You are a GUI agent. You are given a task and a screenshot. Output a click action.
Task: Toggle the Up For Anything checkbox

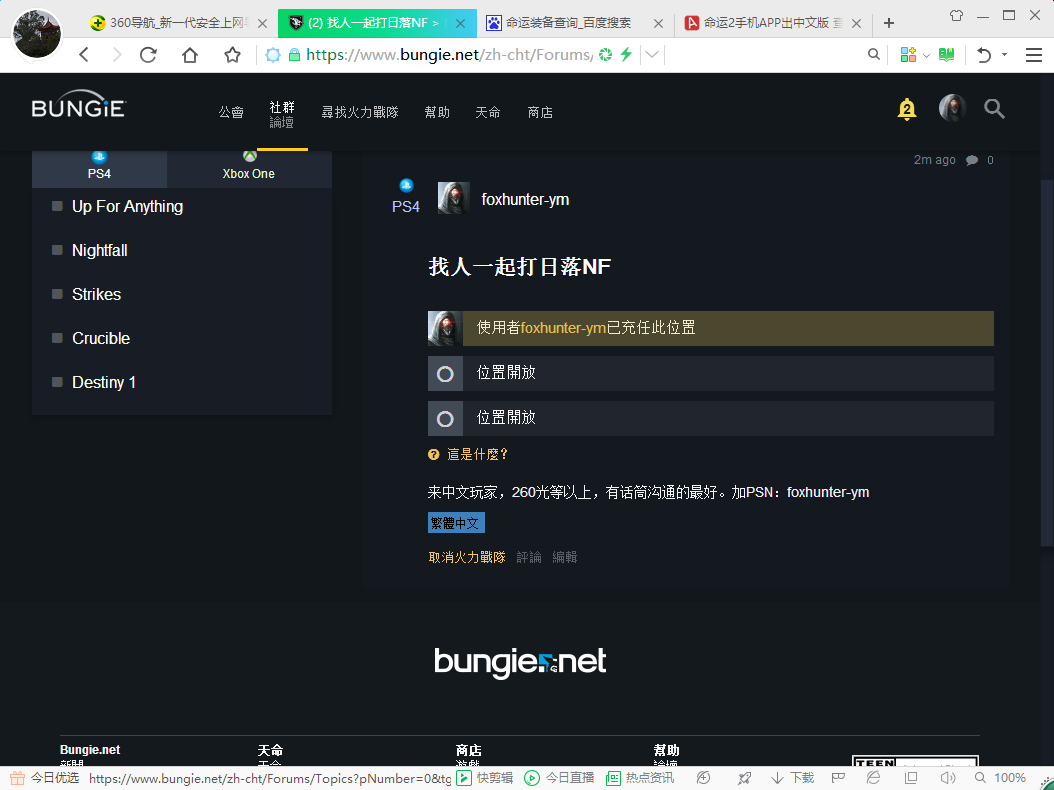point(57,206)
